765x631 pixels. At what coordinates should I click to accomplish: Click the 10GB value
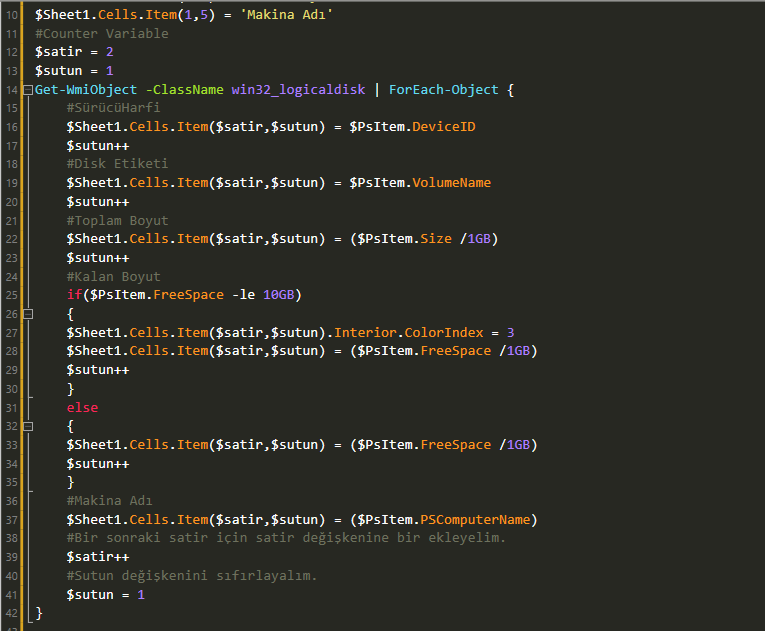coord(279,295)
